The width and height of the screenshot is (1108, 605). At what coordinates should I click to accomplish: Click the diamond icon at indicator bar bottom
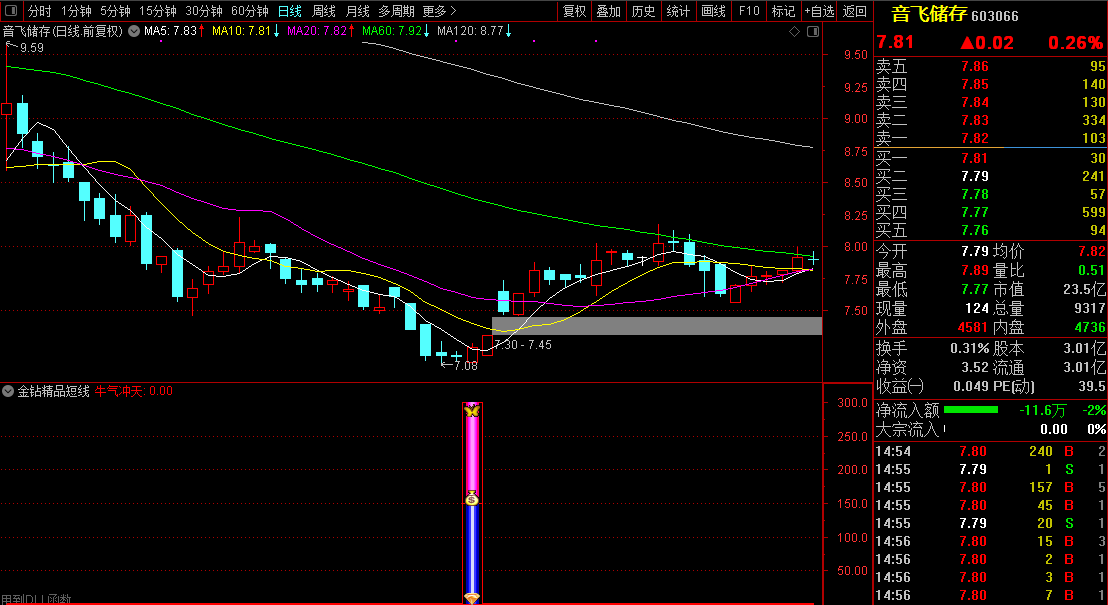click(x=472, y=599)
